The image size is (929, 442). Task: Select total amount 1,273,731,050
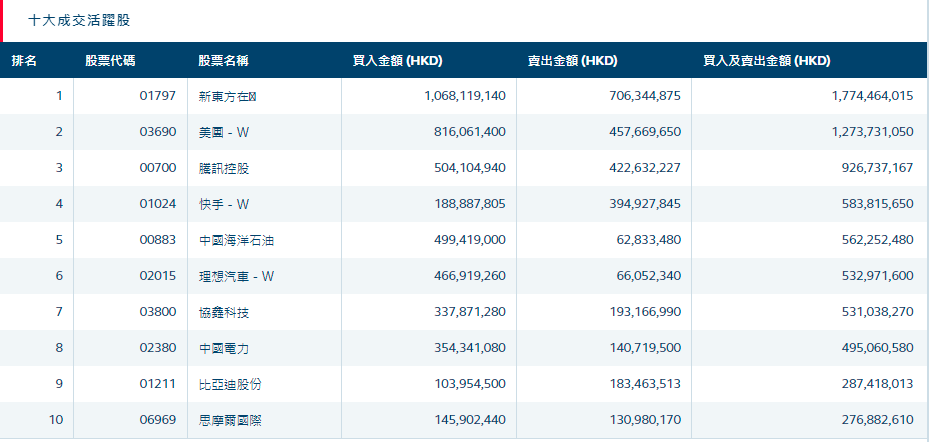(x=873, y=132)
